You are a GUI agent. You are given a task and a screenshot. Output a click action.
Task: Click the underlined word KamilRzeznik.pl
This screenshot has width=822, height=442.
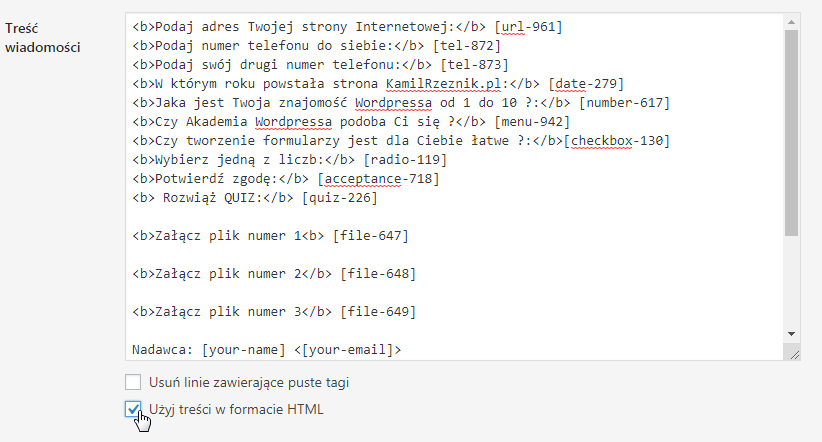(444, 84)
